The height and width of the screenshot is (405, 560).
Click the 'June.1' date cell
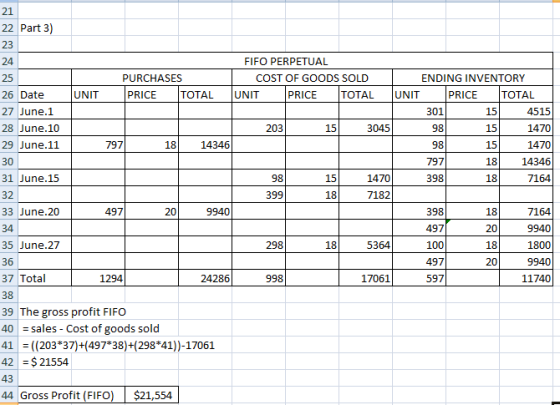(x=44, y=111)
